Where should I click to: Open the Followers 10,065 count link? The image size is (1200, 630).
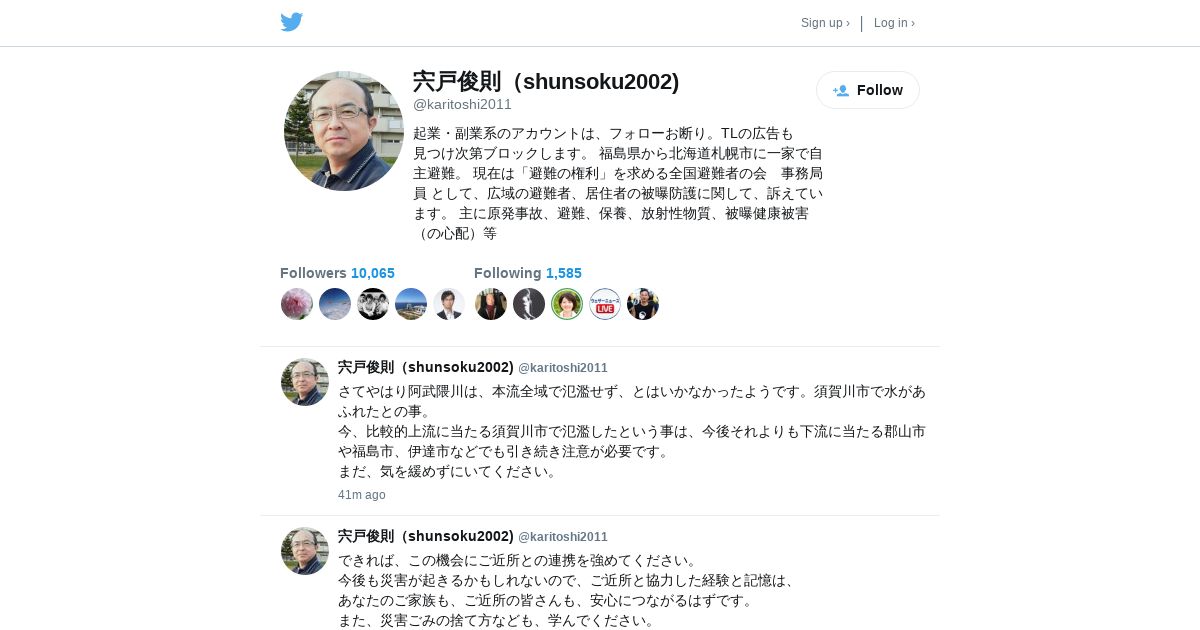coord(337,273)
